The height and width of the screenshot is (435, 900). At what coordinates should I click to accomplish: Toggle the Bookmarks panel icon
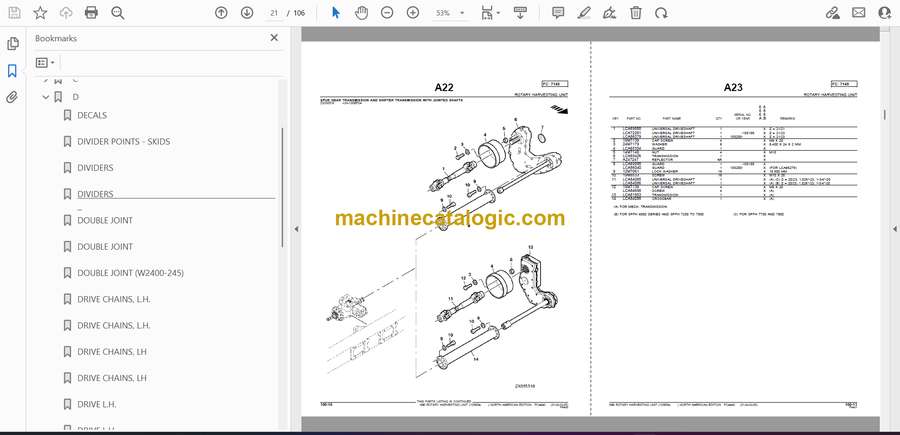12,71
